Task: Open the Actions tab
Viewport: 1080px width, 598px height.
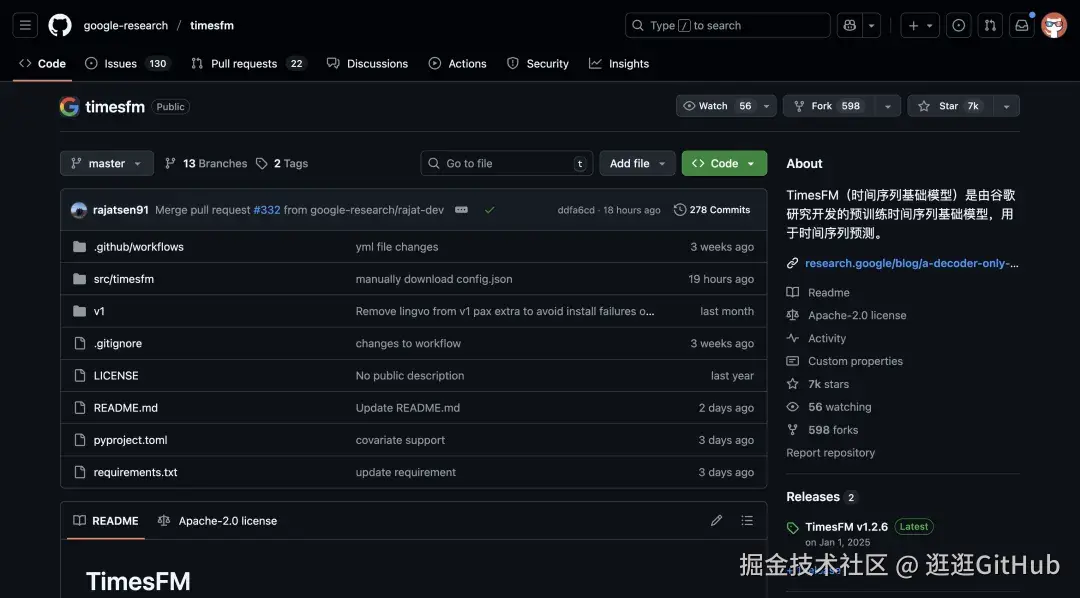Action: (457, 63)
